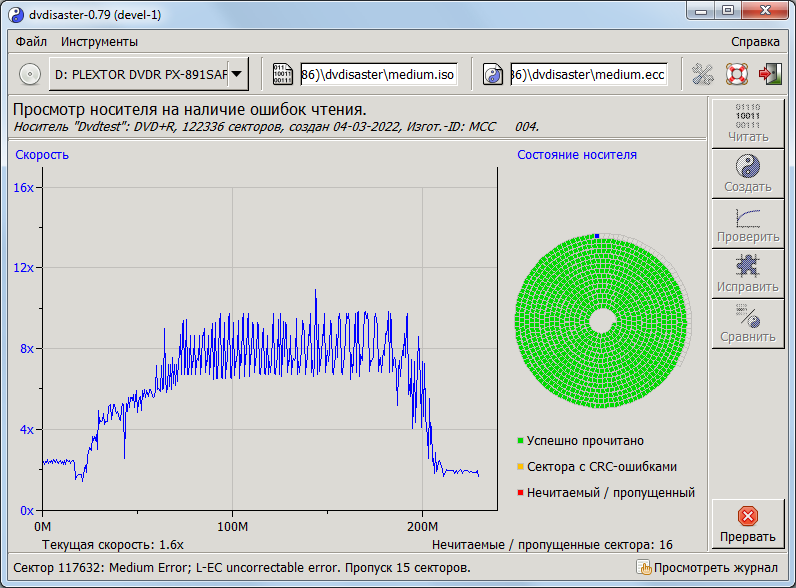Open the Справка menu
Viewport: 796px width, 588px height.
coord(755,42)
